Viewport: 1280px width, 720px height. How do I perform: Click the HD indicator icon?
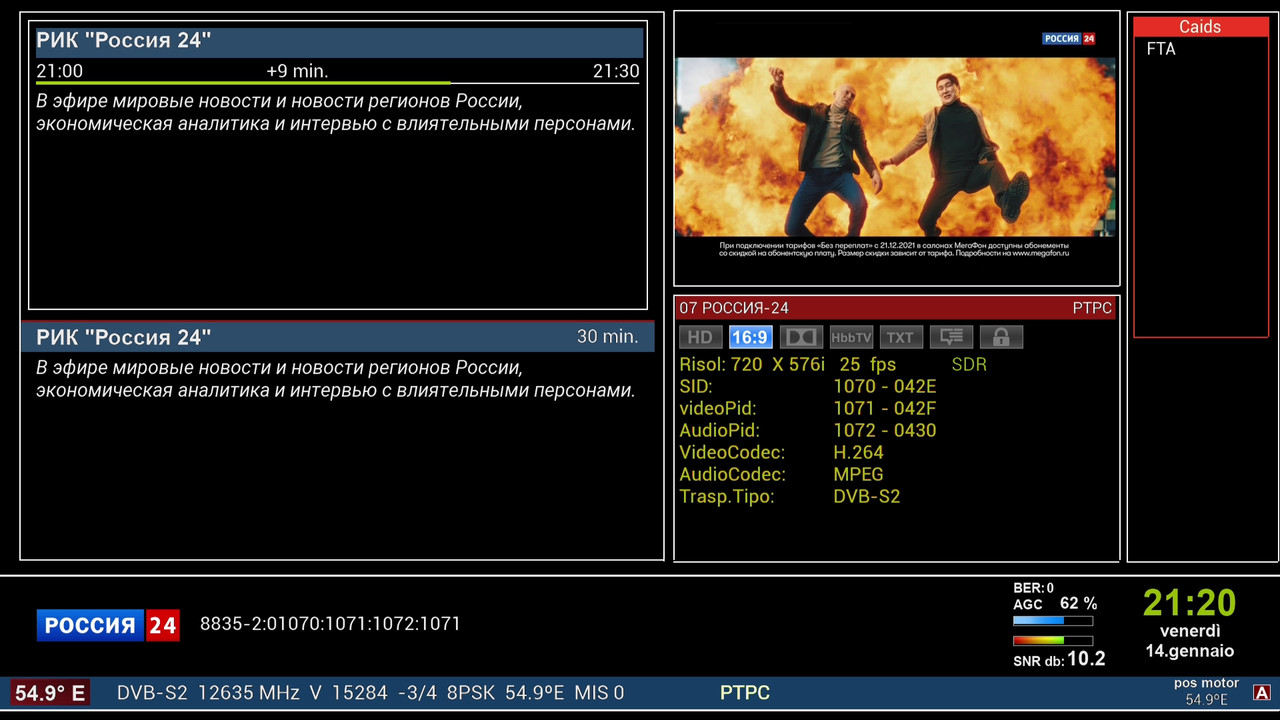coord(700,337)
